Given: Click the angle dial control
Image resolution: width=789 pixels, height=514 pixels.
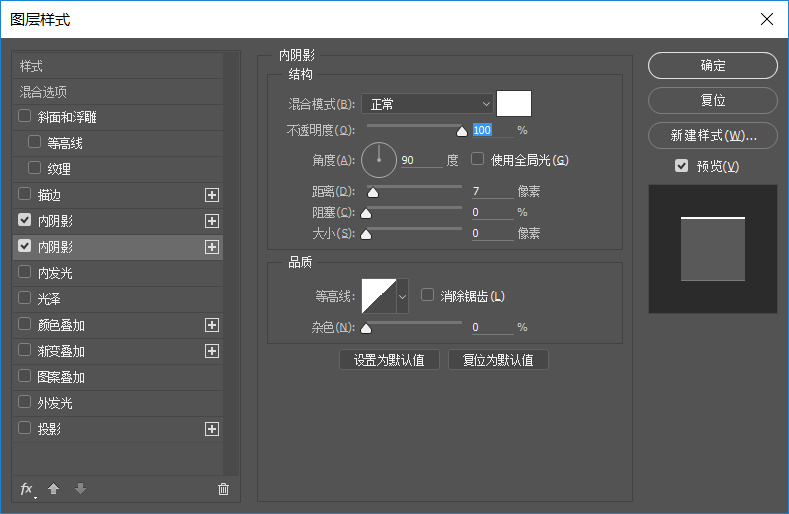Looking at the screenshot, I should 379,160.
